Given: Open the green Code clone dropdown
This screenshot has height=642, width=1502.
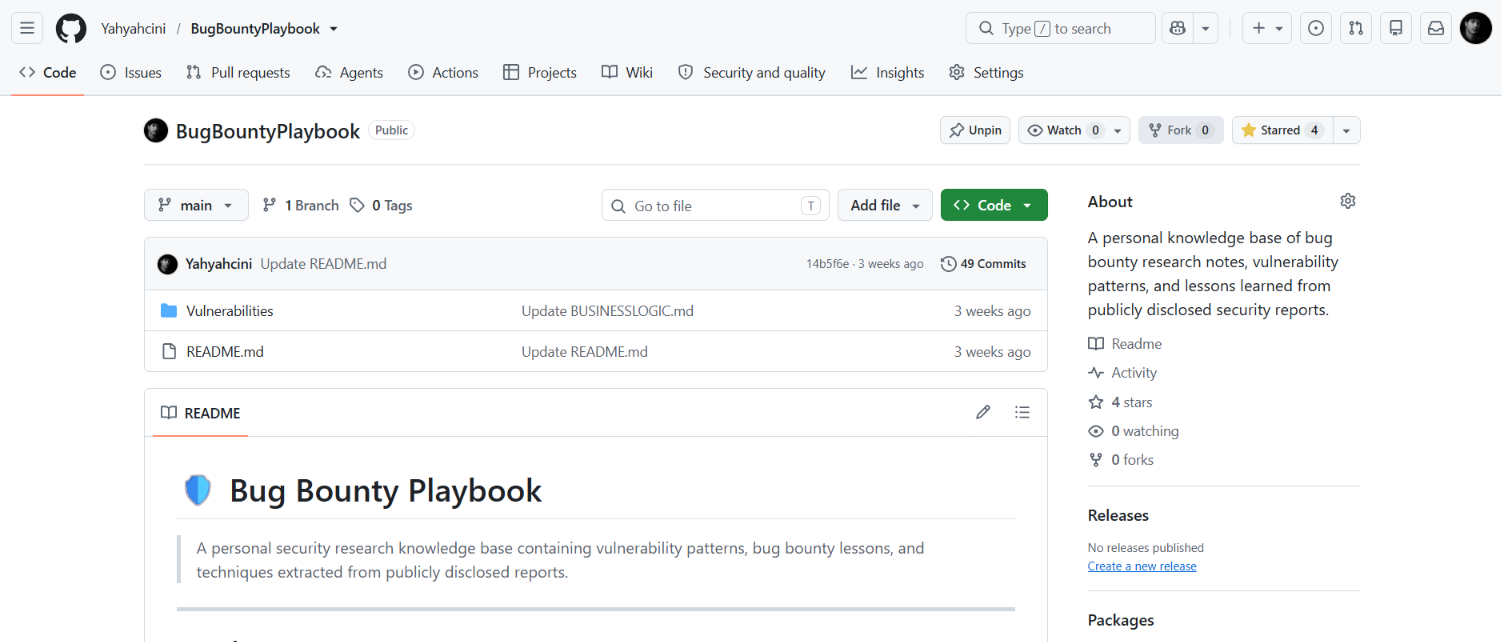Looking at the screenshot, I should click(994, 205).
